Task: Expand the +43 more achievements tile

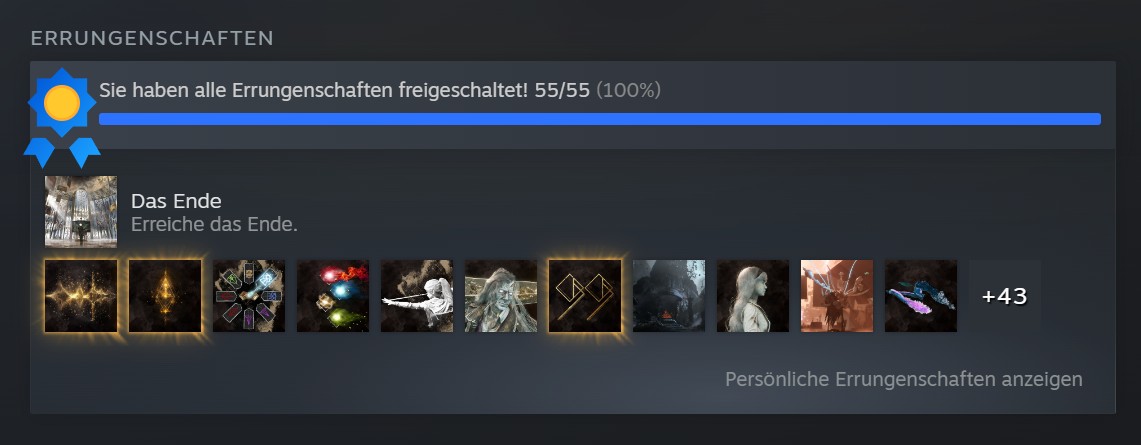Action: coord(1005,296)
